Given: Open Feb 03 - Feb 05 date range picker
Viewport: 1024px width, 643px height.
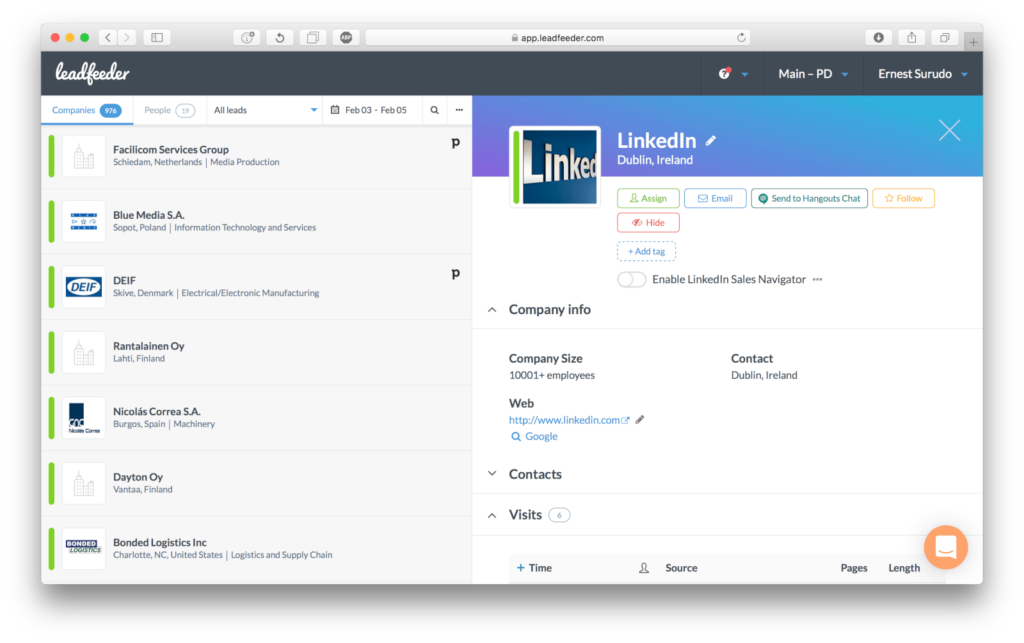Looking at the screenshot, I should tap(370, 110).
